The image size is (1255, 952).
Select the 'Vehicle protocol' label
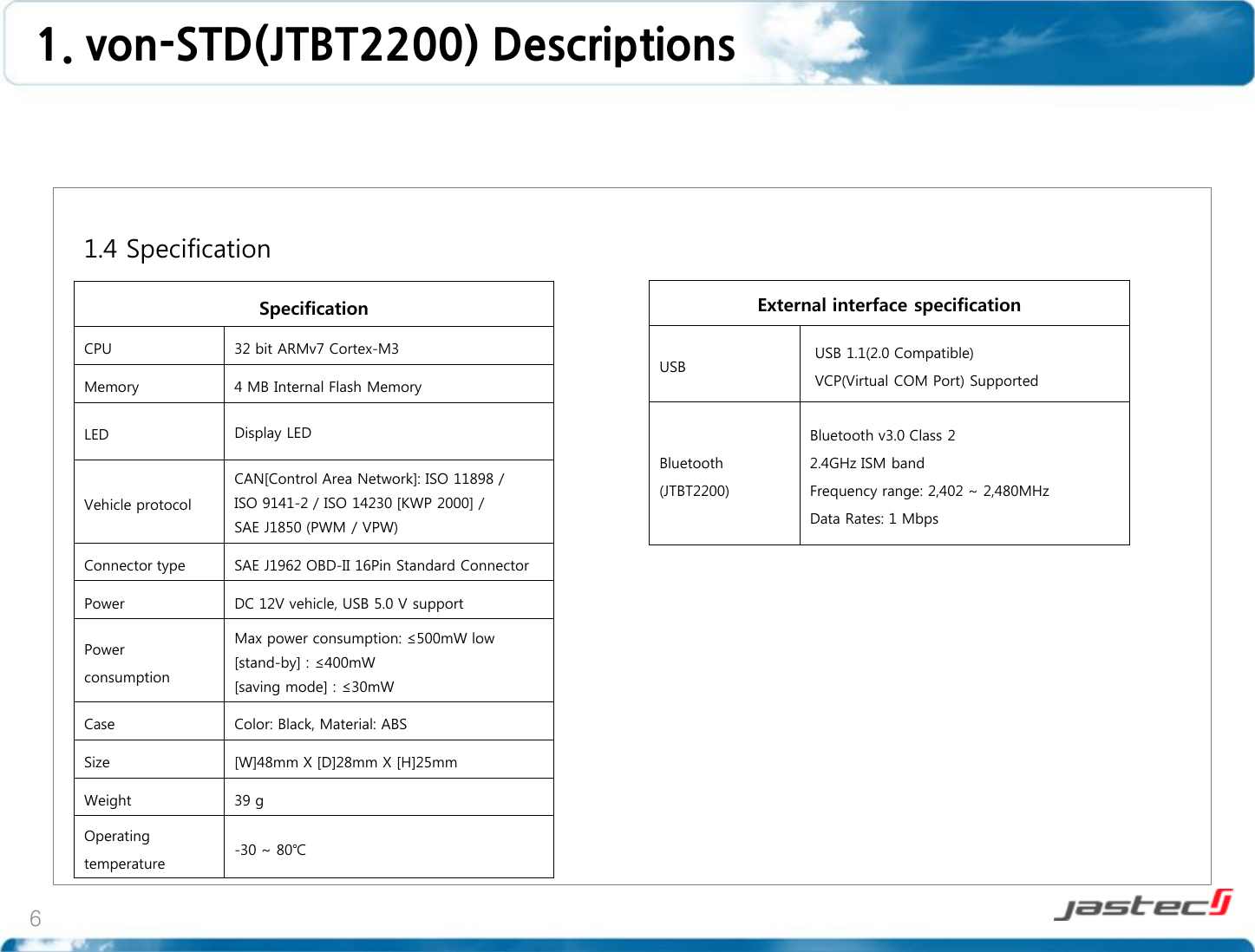coord(138,505)
